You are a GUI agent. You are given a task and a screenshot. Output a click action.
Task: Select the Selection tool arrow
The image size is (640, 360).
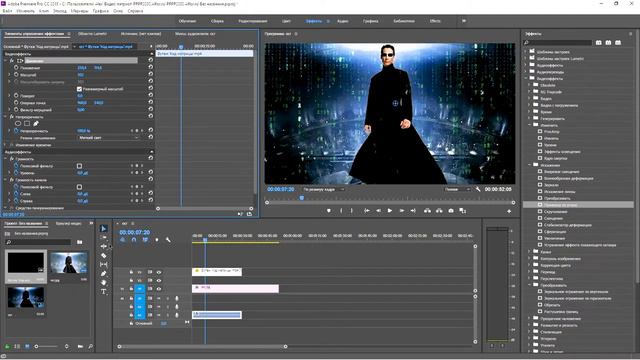[x=104, y=229]
